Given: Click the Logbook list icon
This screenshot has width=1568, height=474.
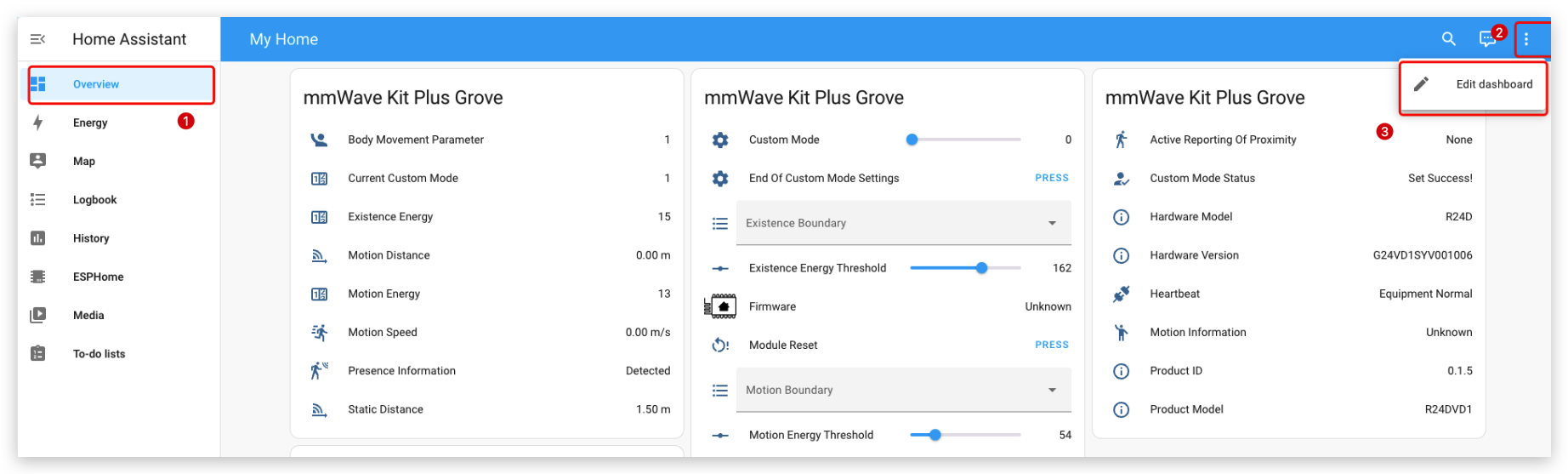Looking at the screenshot, I should (37, 199).
